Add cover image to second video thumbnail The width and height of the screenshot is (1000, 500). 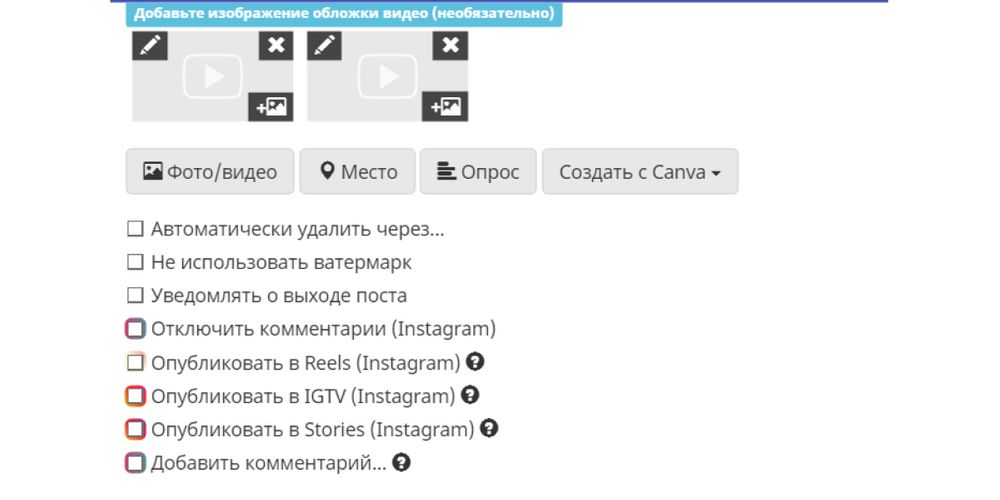(445, 106)
